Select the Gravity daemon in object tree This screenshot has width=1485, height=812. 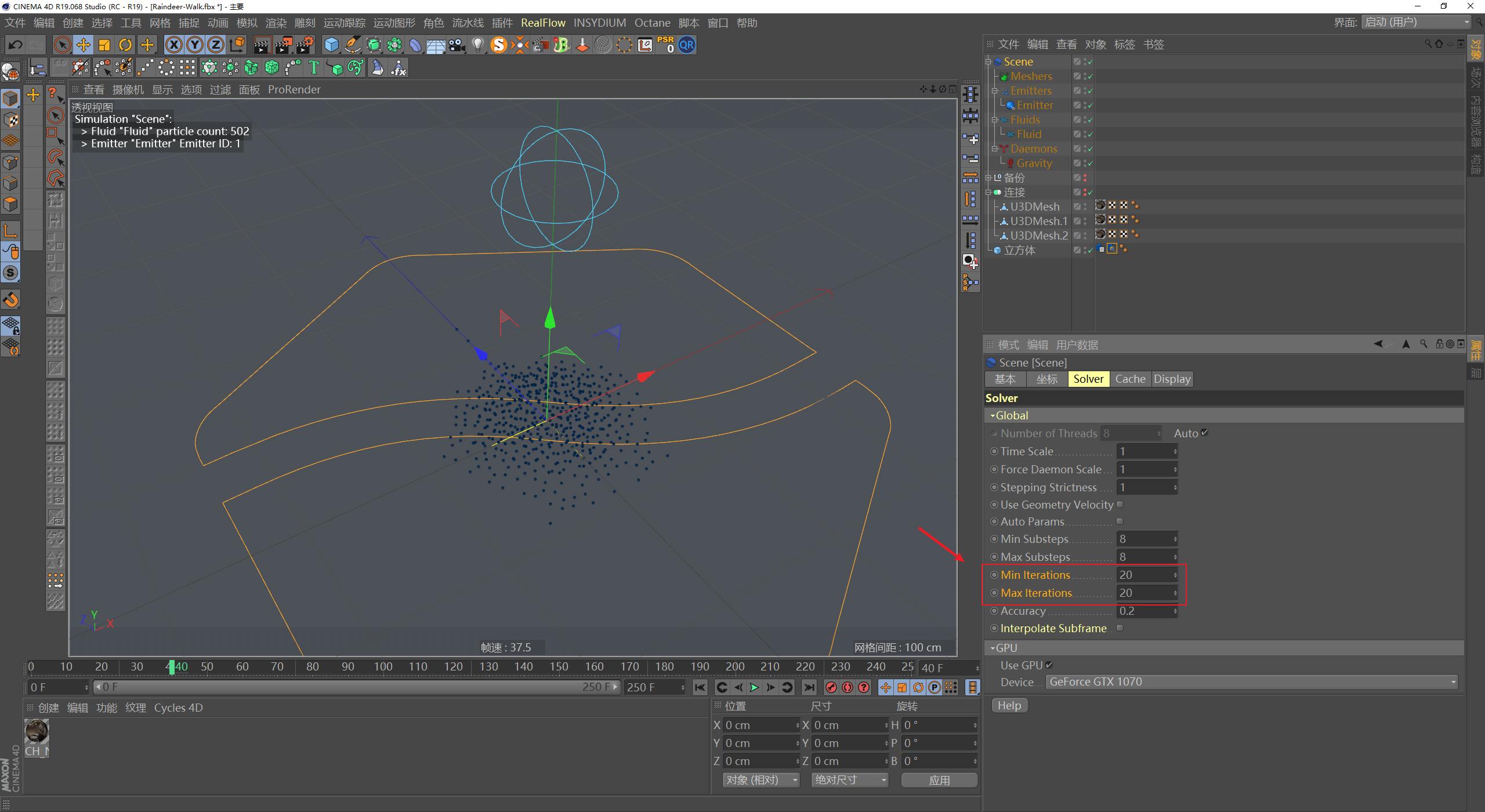point(1034,164)
